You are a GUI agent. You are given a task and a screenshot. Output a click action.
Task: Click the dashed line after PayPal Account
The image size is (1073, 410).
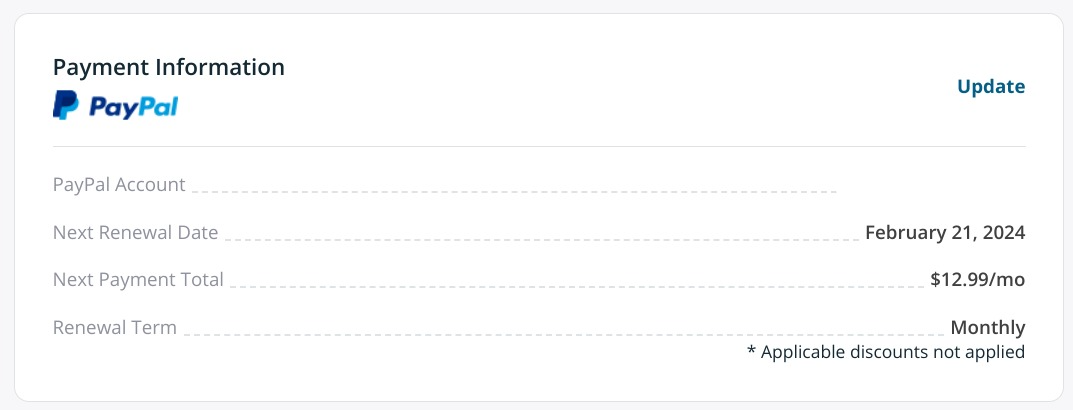[x=513, y=190]
